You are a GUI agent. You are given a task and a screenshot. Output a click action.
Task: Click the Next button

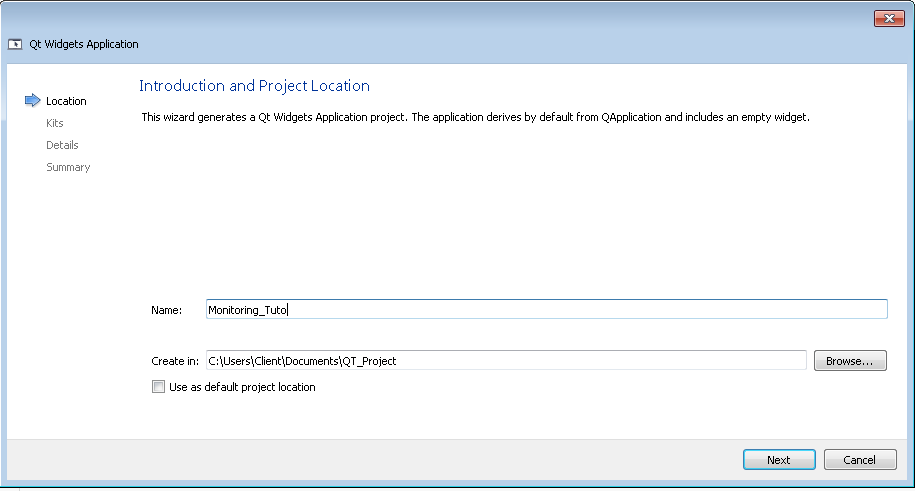779,459
